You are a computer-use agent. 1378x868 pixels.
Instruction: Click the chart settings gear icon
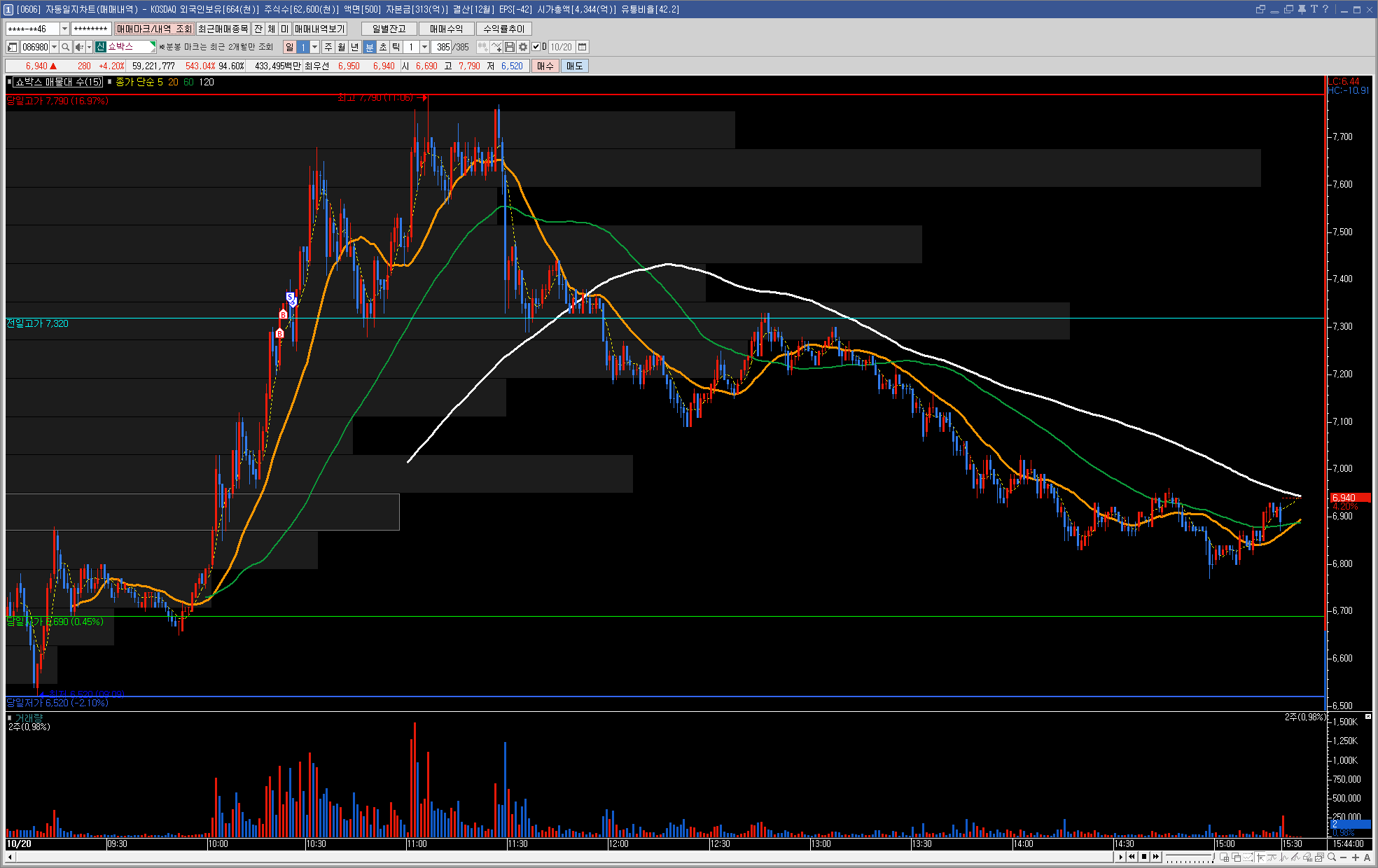click(x=523, y=47)
